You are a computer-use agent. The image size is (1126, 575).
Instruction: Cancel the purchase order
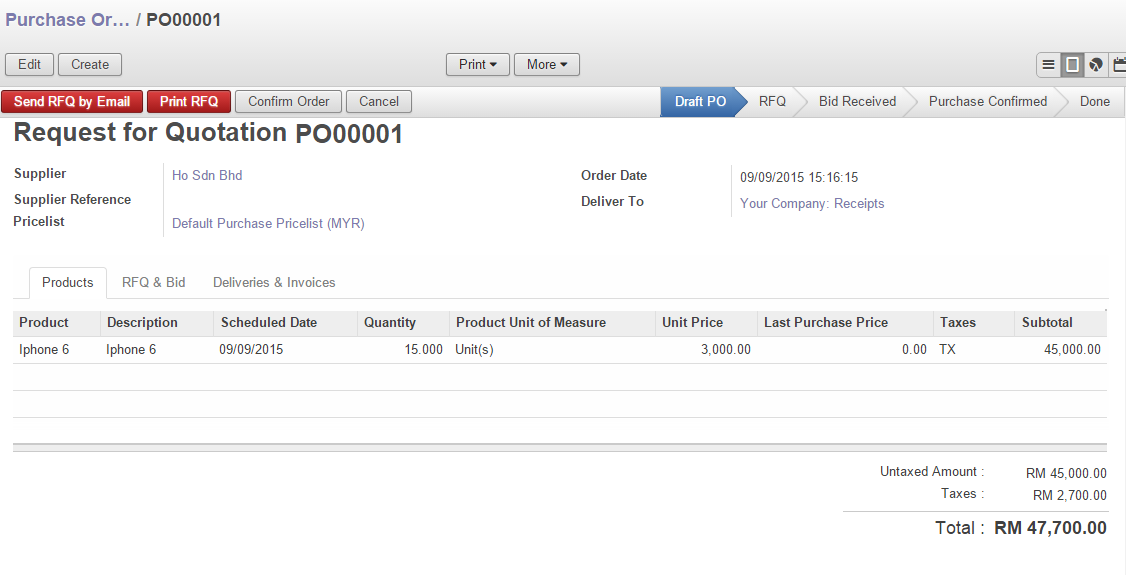pyautogui.click(x=379, y=102)
